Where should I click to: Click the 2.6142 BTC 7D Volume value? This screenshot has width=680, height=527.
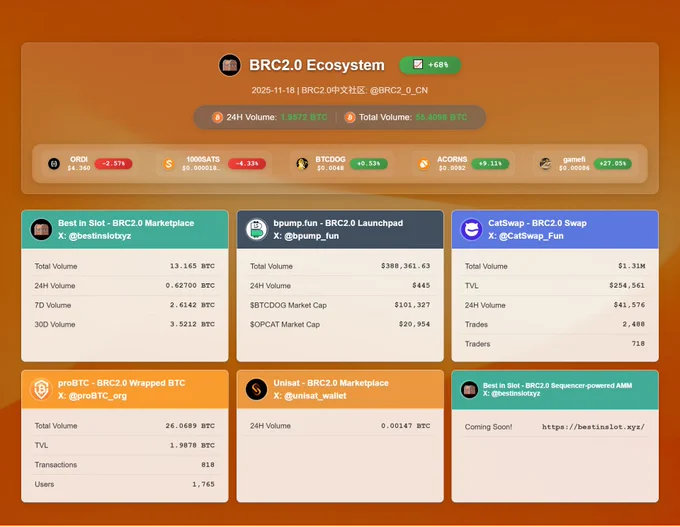click(192, 305)
